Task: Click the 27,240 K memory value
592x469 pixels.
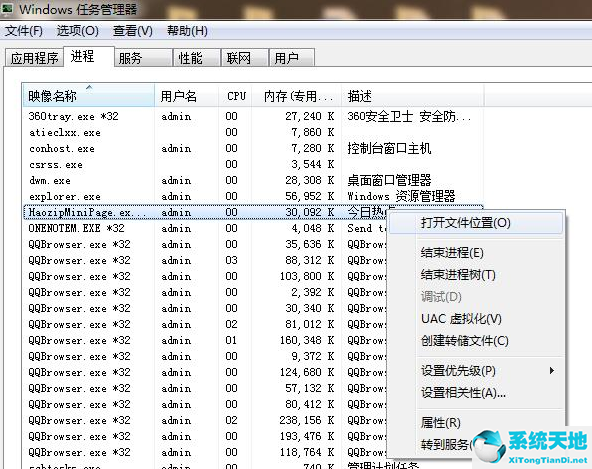Action: 310,116
